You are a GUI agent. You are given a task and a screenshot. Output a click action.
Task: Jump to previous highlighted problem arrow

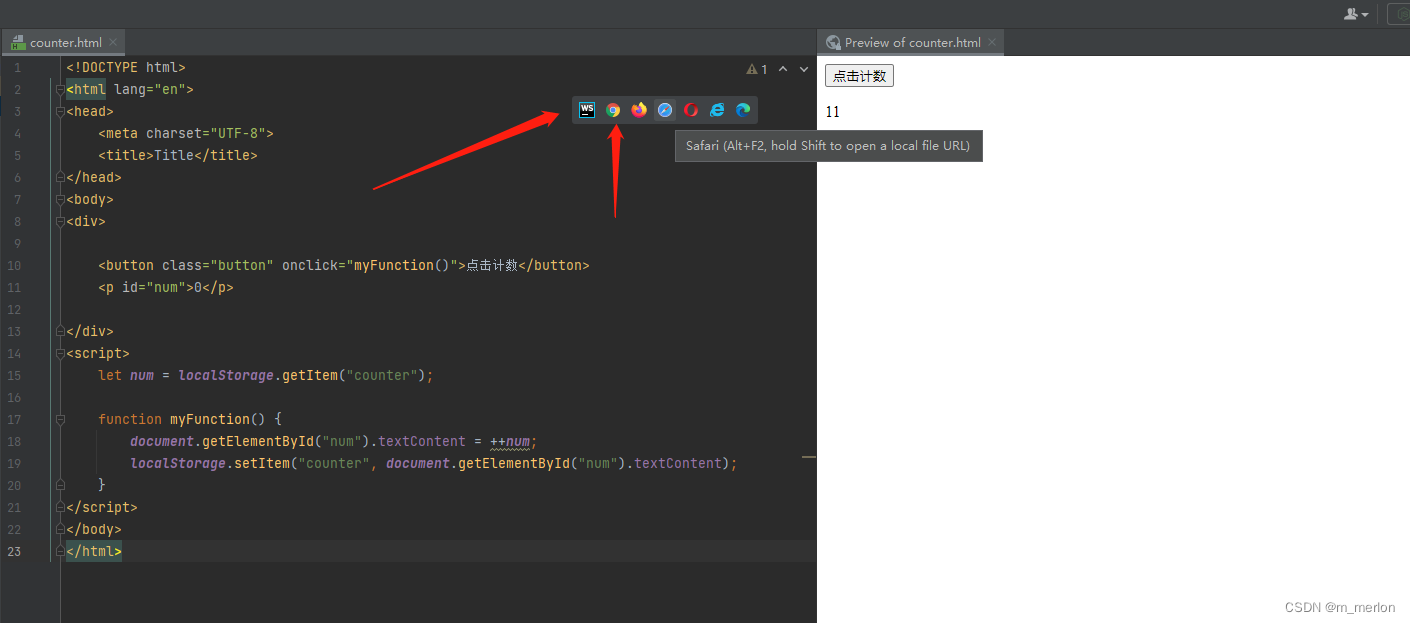tap(783, 69)
